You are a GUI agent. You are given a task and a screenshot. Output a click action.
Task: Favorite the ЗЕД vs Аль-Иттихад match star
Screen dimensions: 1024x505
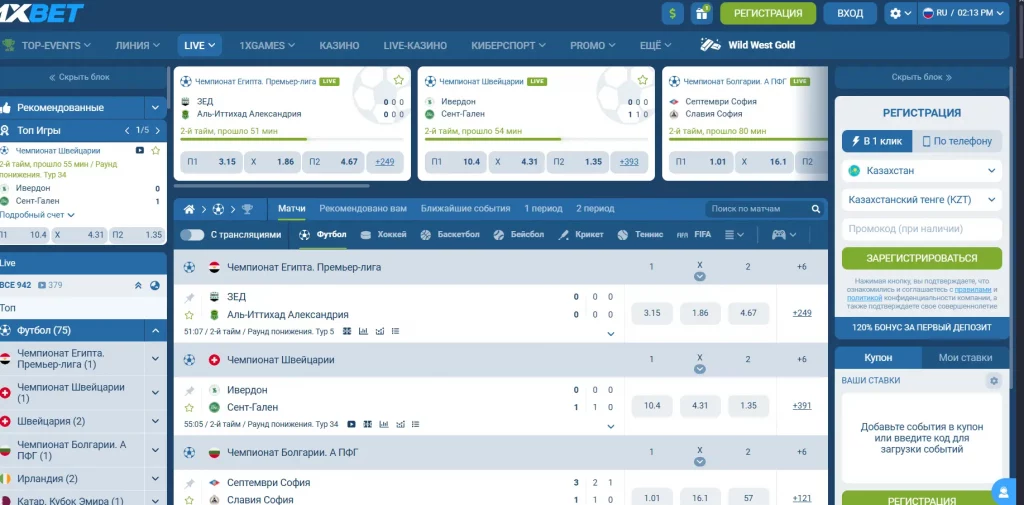189,315
